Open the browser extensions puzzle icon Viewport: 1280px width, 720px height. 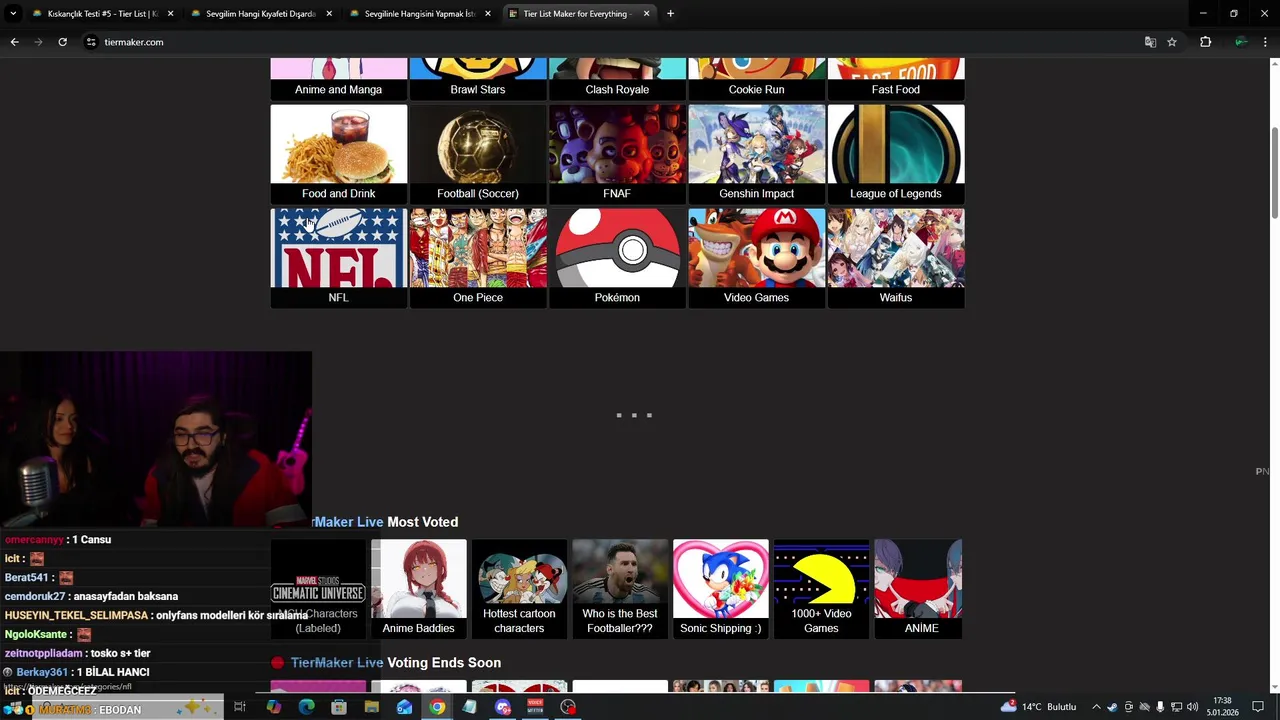point(1205,42)
